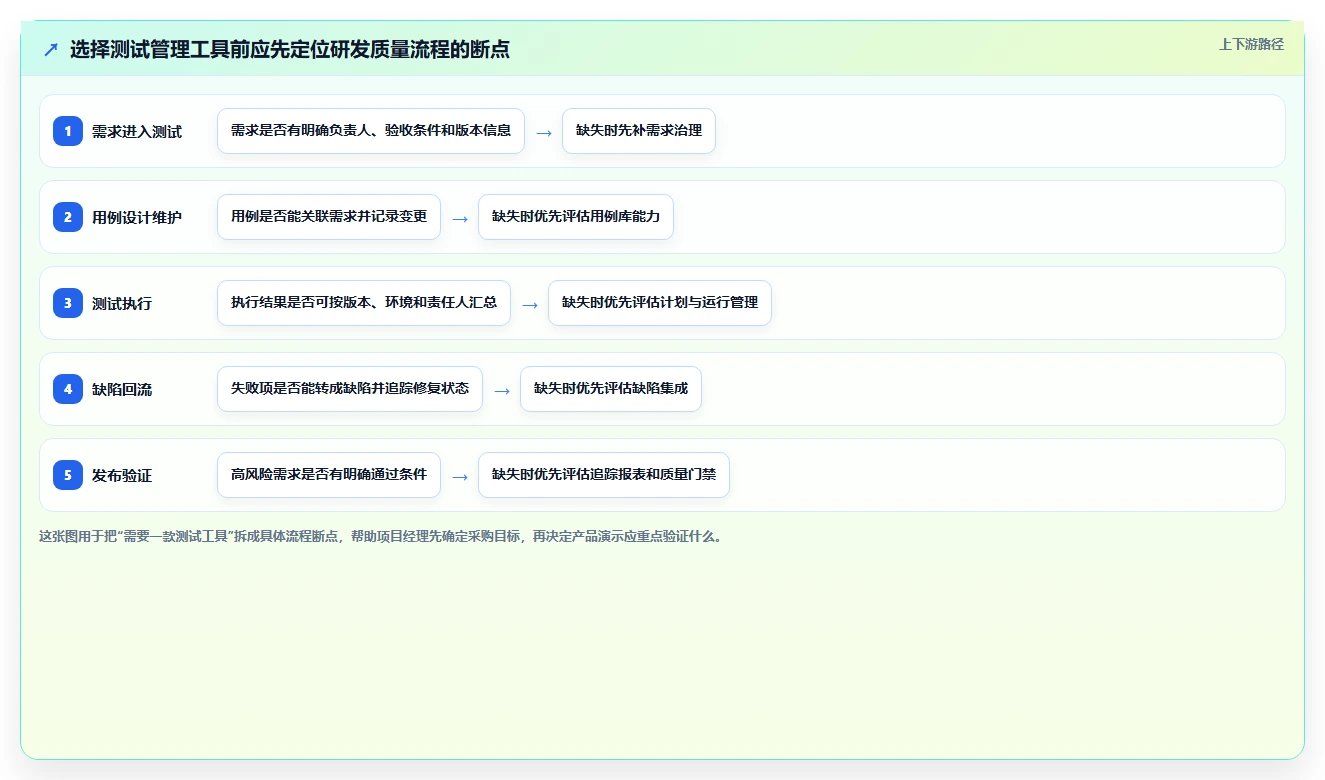Click the 上下游路径 label
This screenshot has height=780, width=1325.
coord(1251,44)
